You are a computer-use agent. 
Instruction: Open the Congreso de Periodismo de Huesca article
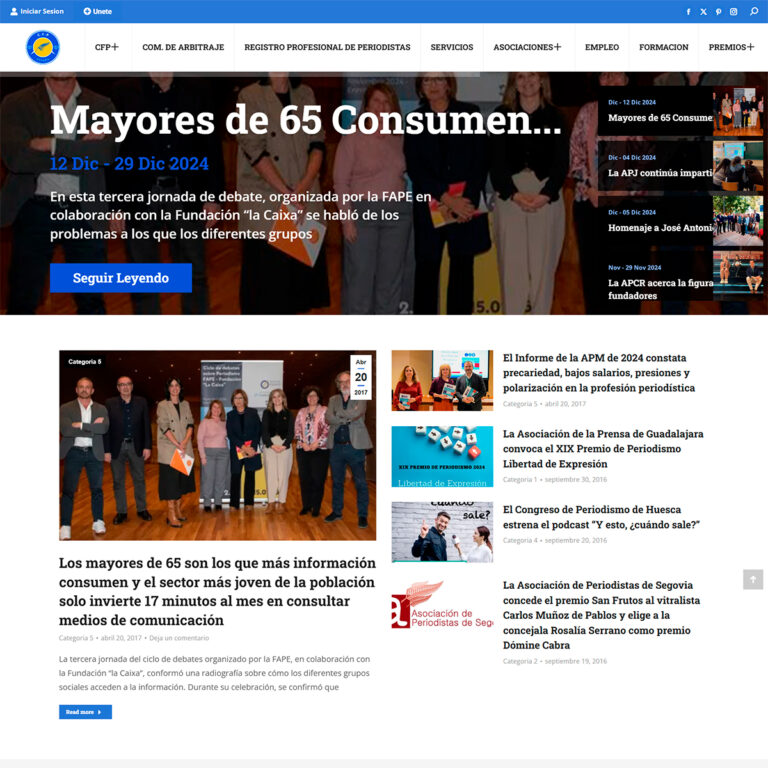pos(600,517)
